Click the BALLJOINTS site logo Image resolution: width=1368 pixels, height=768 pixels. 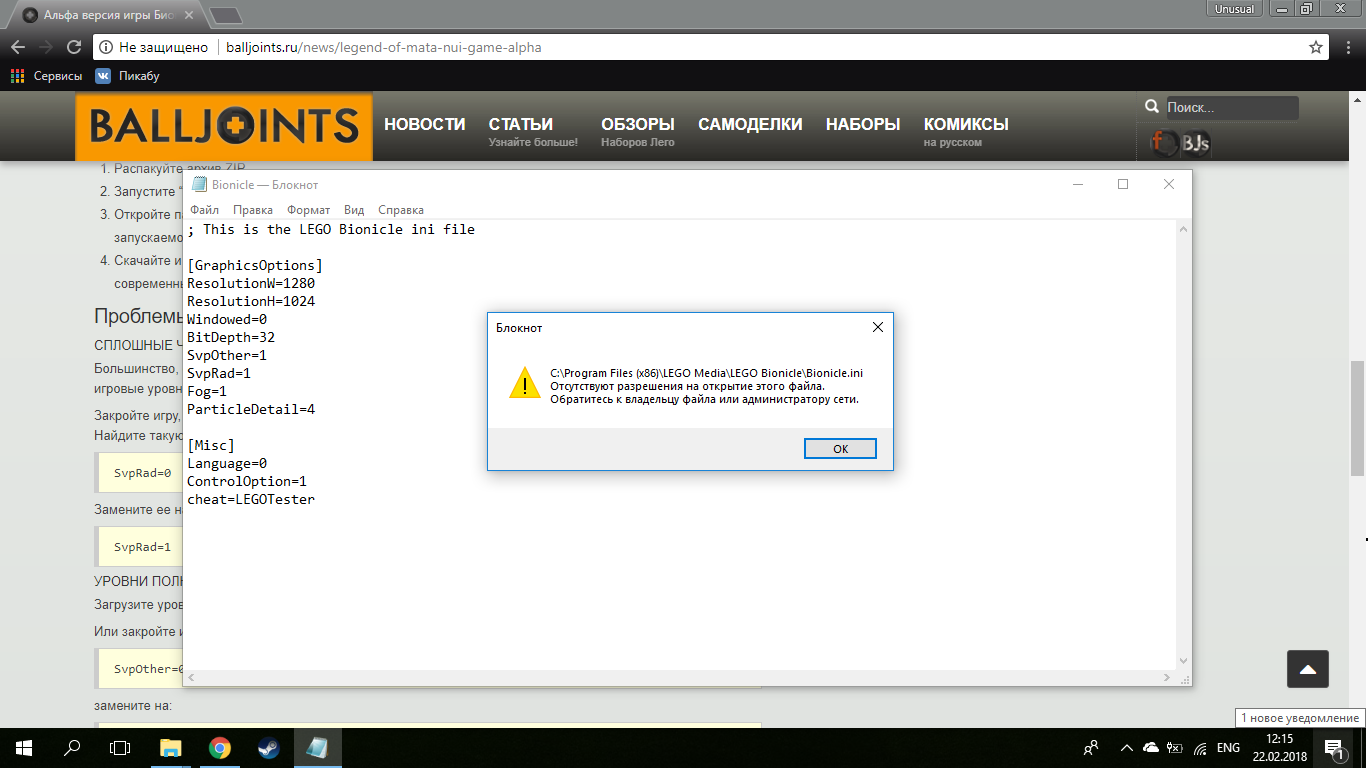pyautogui.click(x=224, y=126)
